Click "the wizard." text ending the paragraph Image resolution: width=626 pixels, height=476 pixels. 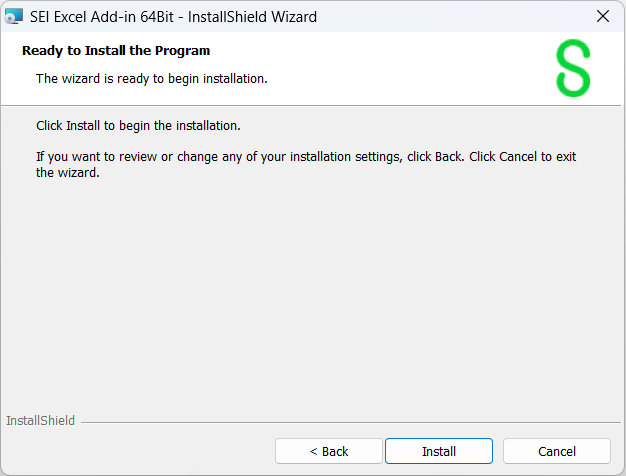pyautogui.click(x=68, y=172)
